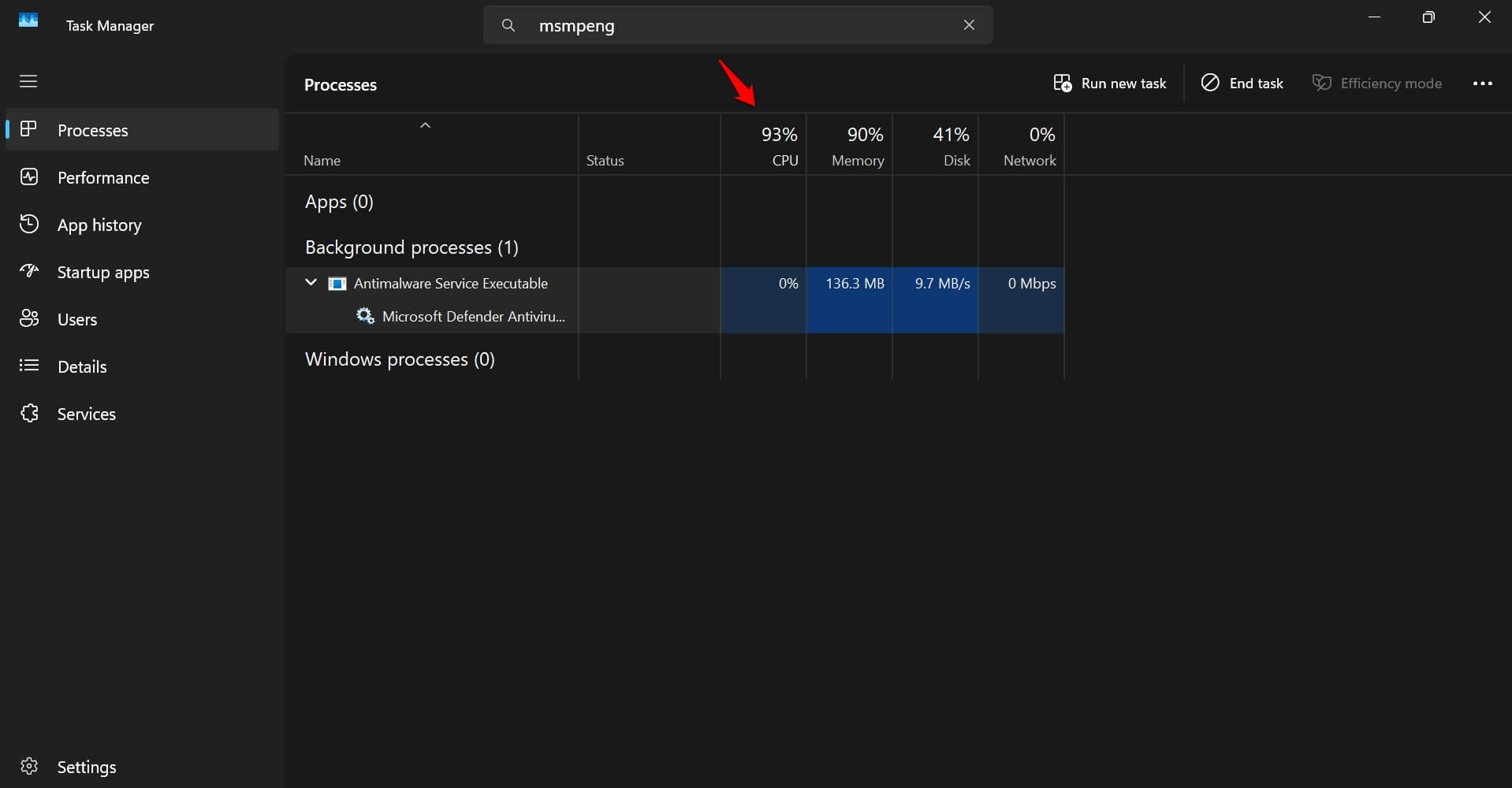Click the Efficiency mode button
Viewport: 1512px width, 788px height.
[1377, 83]
